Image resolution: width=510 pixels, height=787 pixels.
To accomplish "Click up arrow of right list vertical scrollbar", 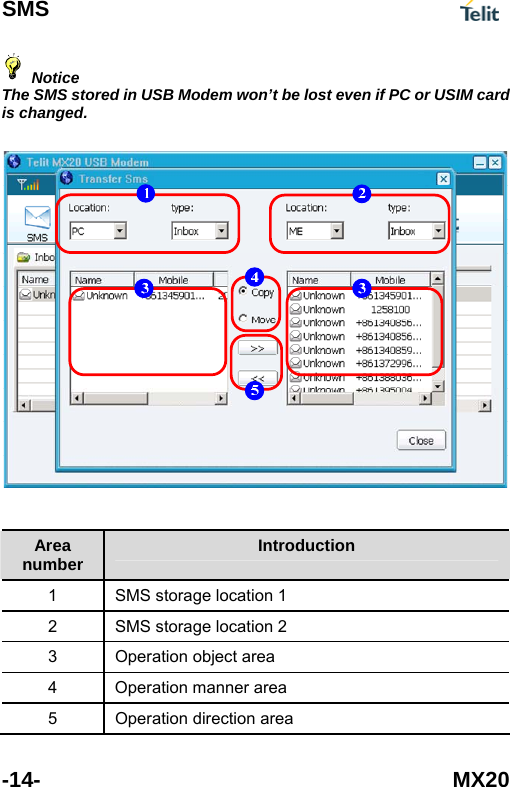I will pyautogui.click(x=438, y=278).
